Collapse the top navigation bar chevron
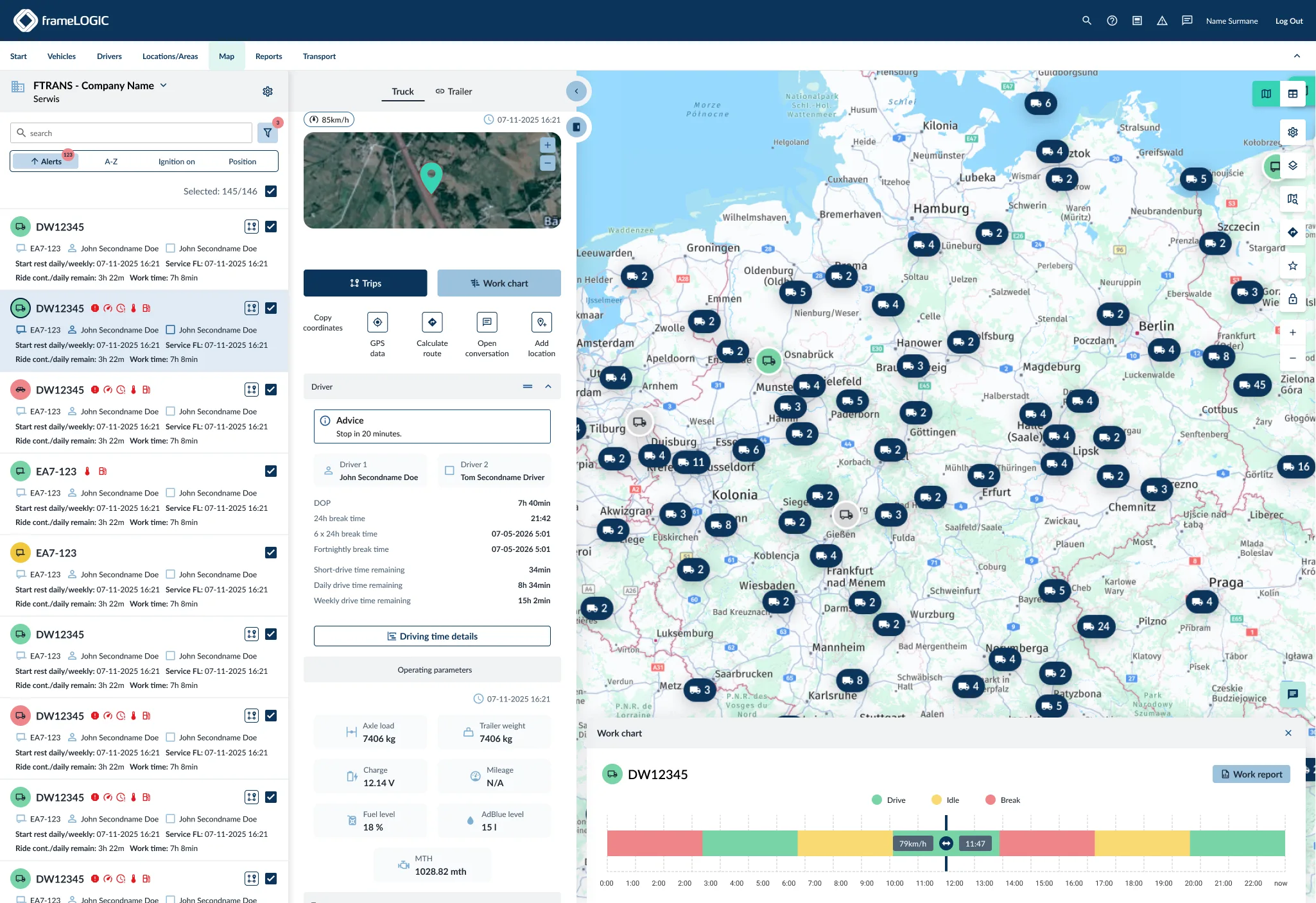The width and height of the screenshot is (1316, 903). click(1297, 56)
